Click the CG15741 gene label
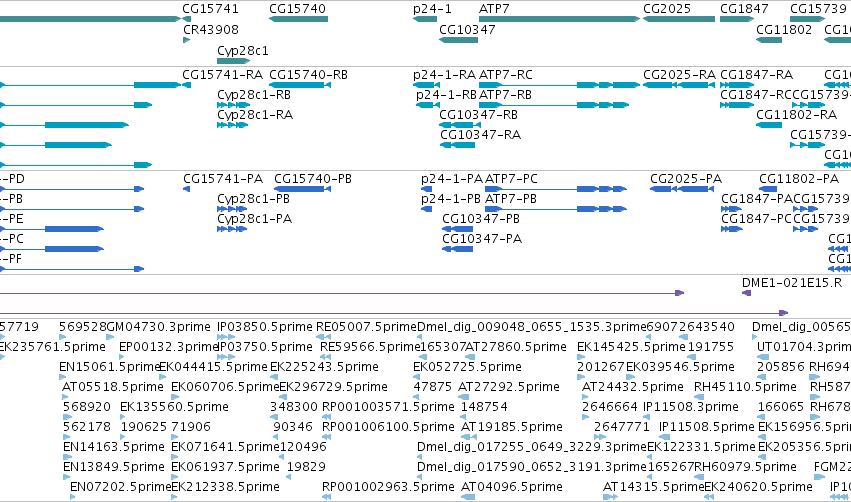 click(211, 9)
